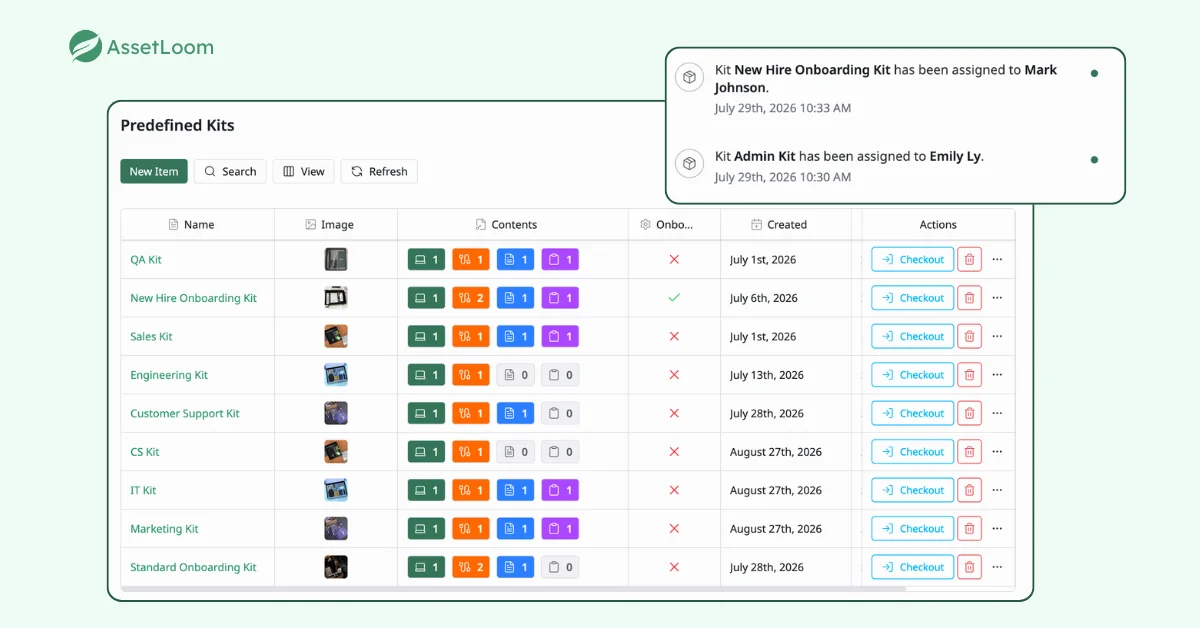Delete the IT Kit via trash icon
The image size is (1200, 628).
pyautogui.click(x=969, y=491)
